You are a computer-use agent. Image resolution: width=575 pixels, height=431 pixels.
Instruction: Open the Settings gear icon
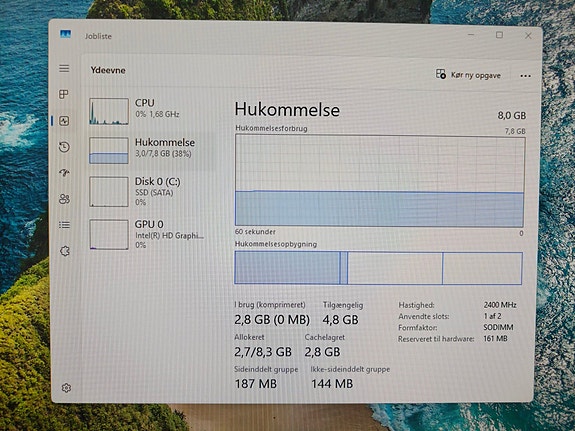coord(66,388)
